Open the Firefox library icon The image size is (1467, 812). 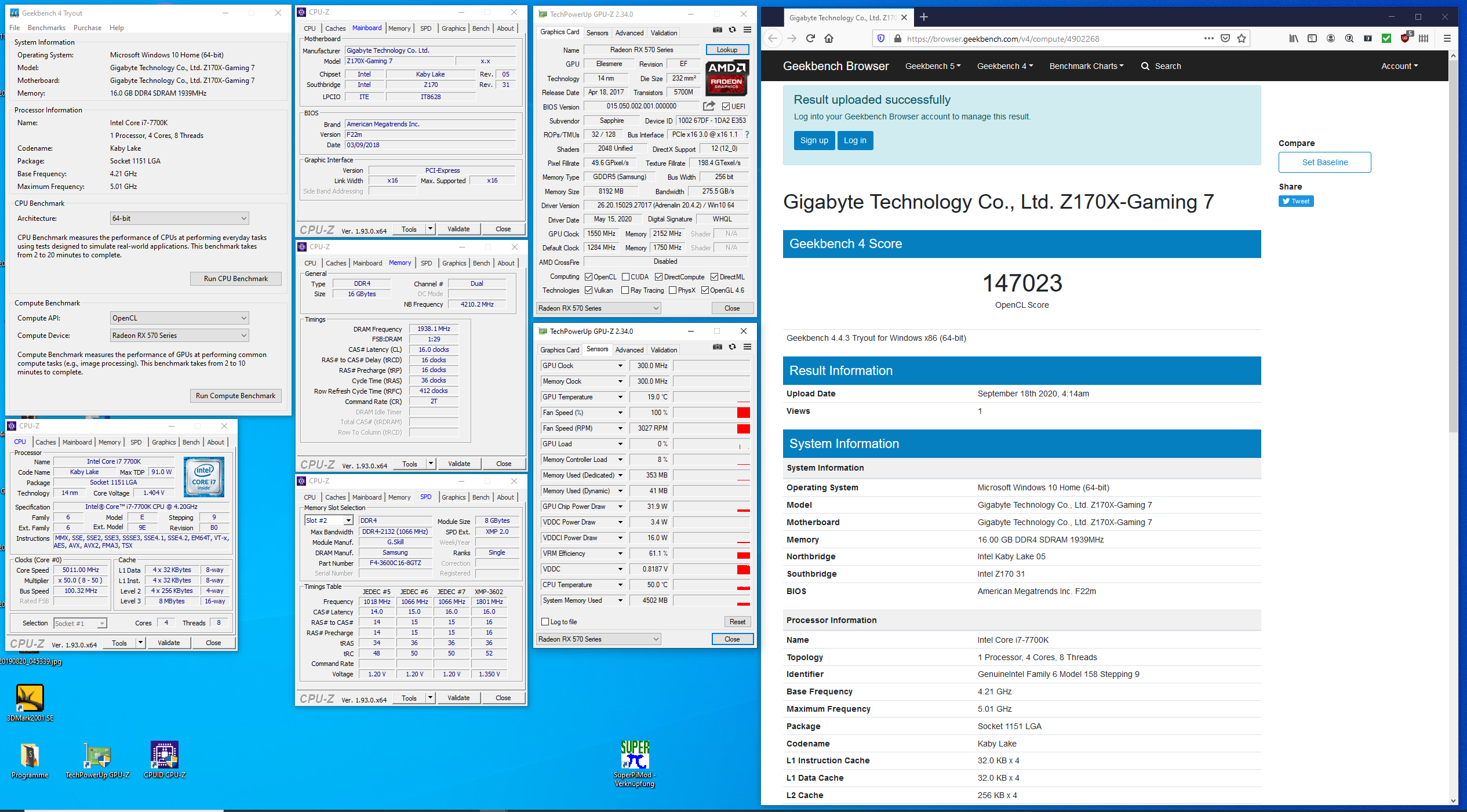1294,39
